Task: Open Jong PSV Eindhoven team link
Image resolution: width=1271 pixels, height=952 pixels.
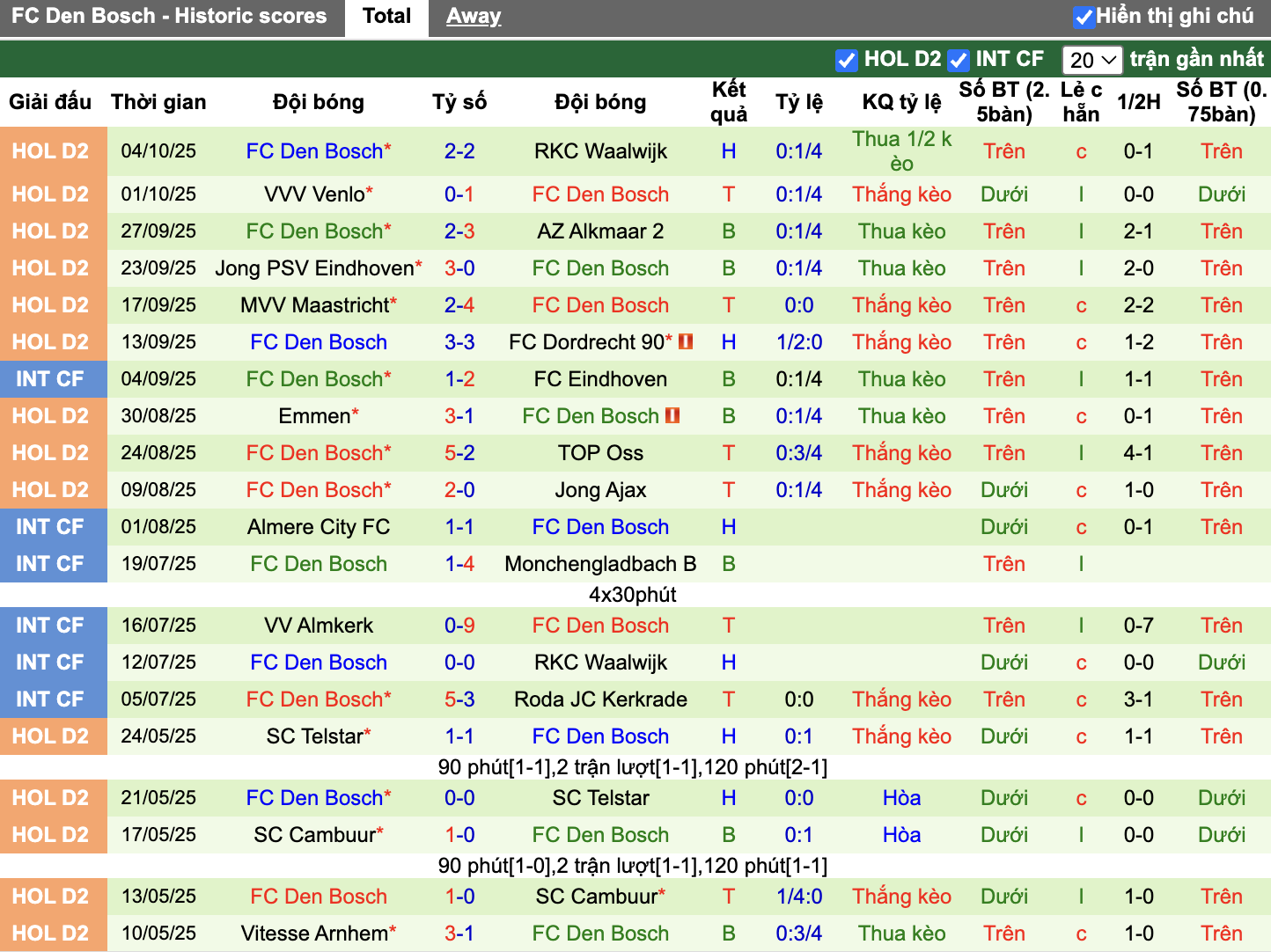Action: pos(314,268)
